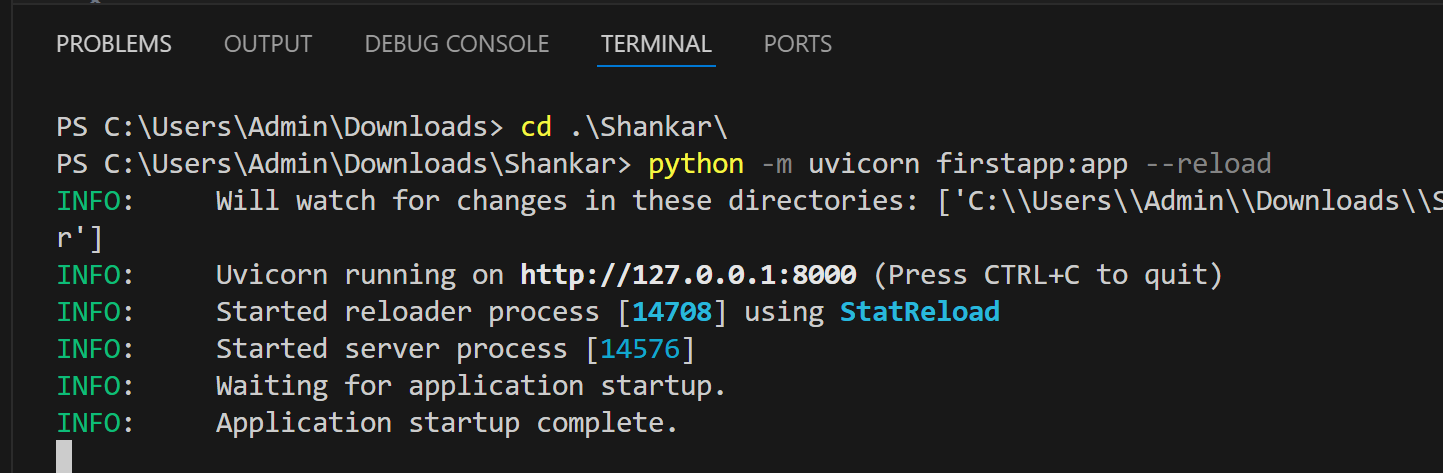Click 'Application startup complete.' line

[447, 423]
